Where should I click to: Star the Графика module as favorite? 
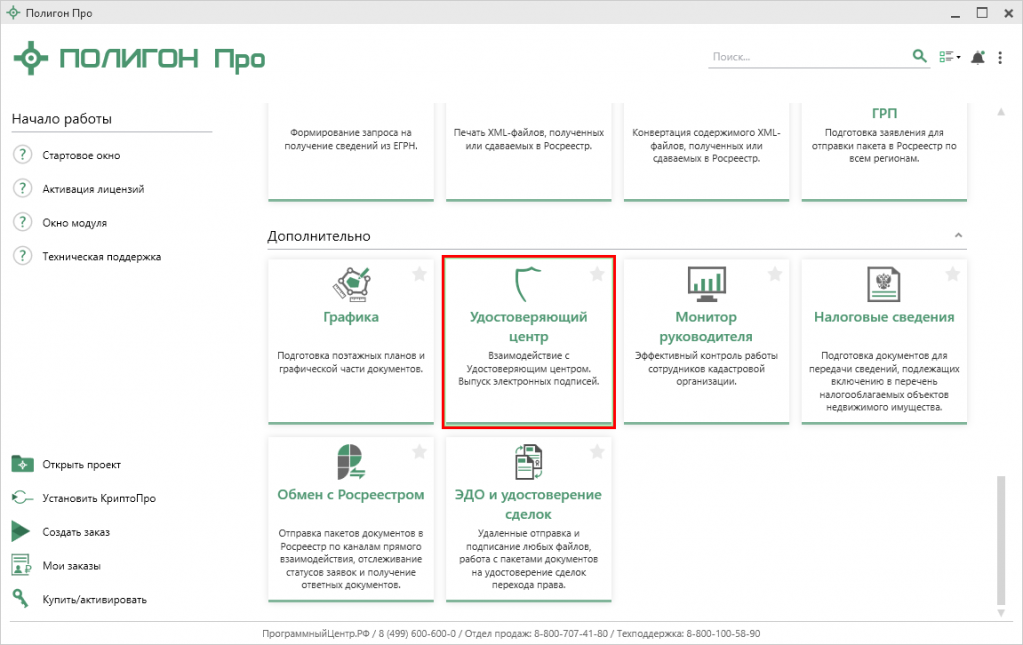[420, 274]
